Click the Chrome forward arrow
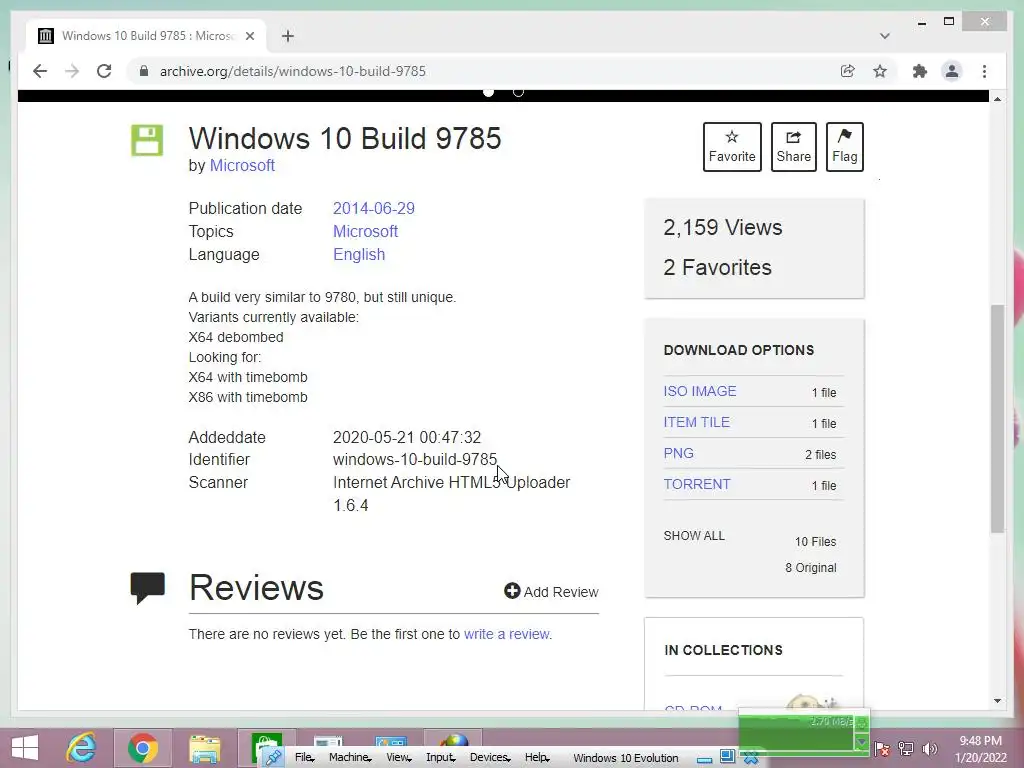The image size is (1024, 768). coord(72,71)
